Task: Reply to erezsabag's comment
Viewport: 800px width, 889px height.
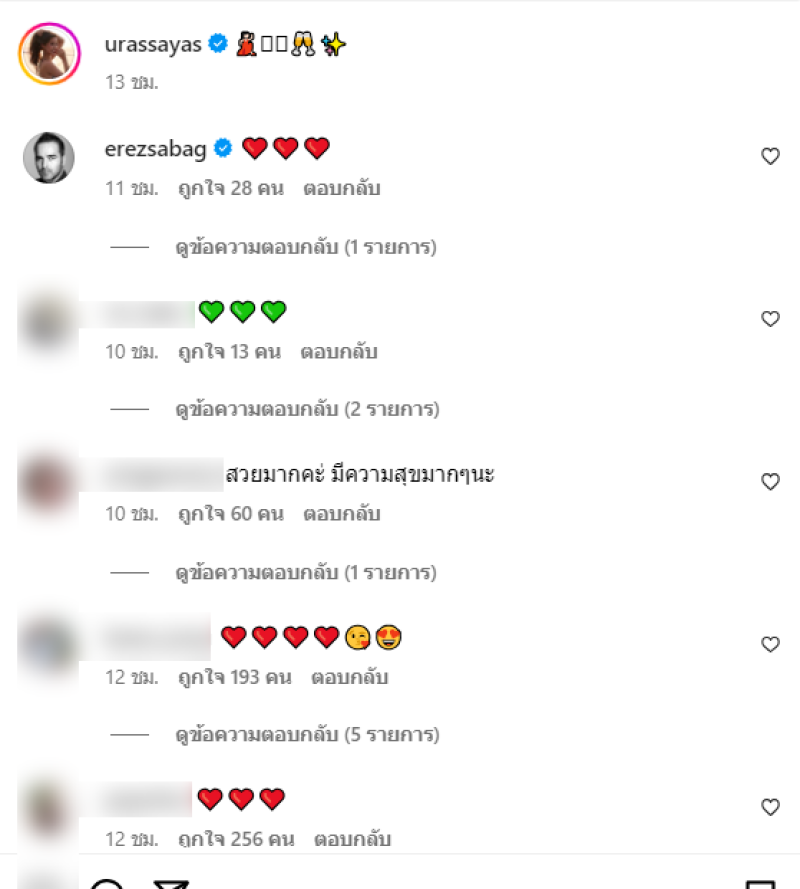Action: click(341, 188)
